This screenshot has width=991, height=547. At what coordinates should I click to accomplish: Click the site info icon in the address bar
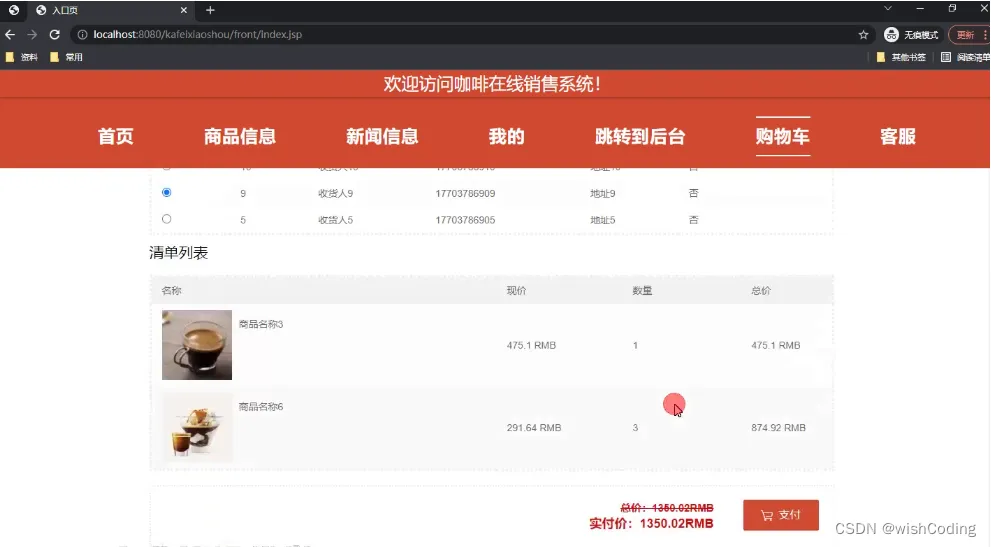(82, 35)
